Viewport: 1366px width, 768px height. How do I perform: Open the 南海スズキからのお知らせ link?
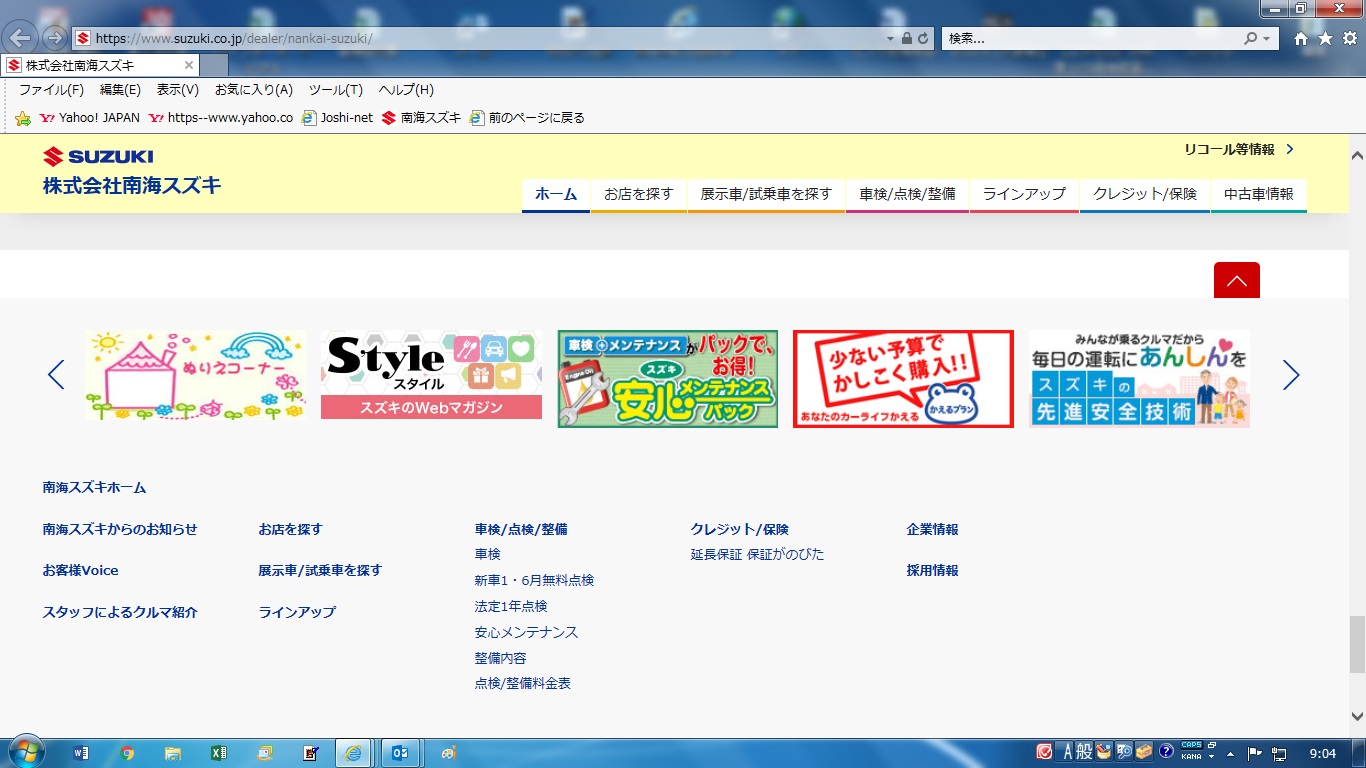120,529
